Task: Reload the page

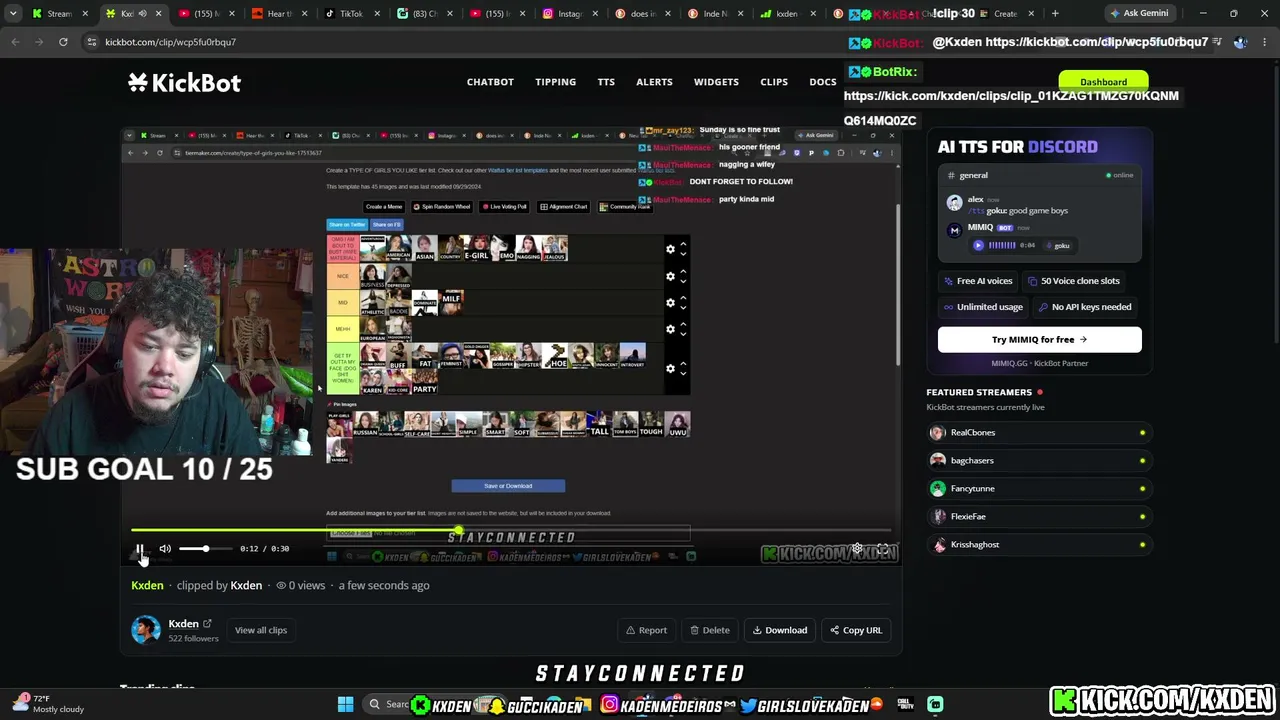Action: (63, 42)
